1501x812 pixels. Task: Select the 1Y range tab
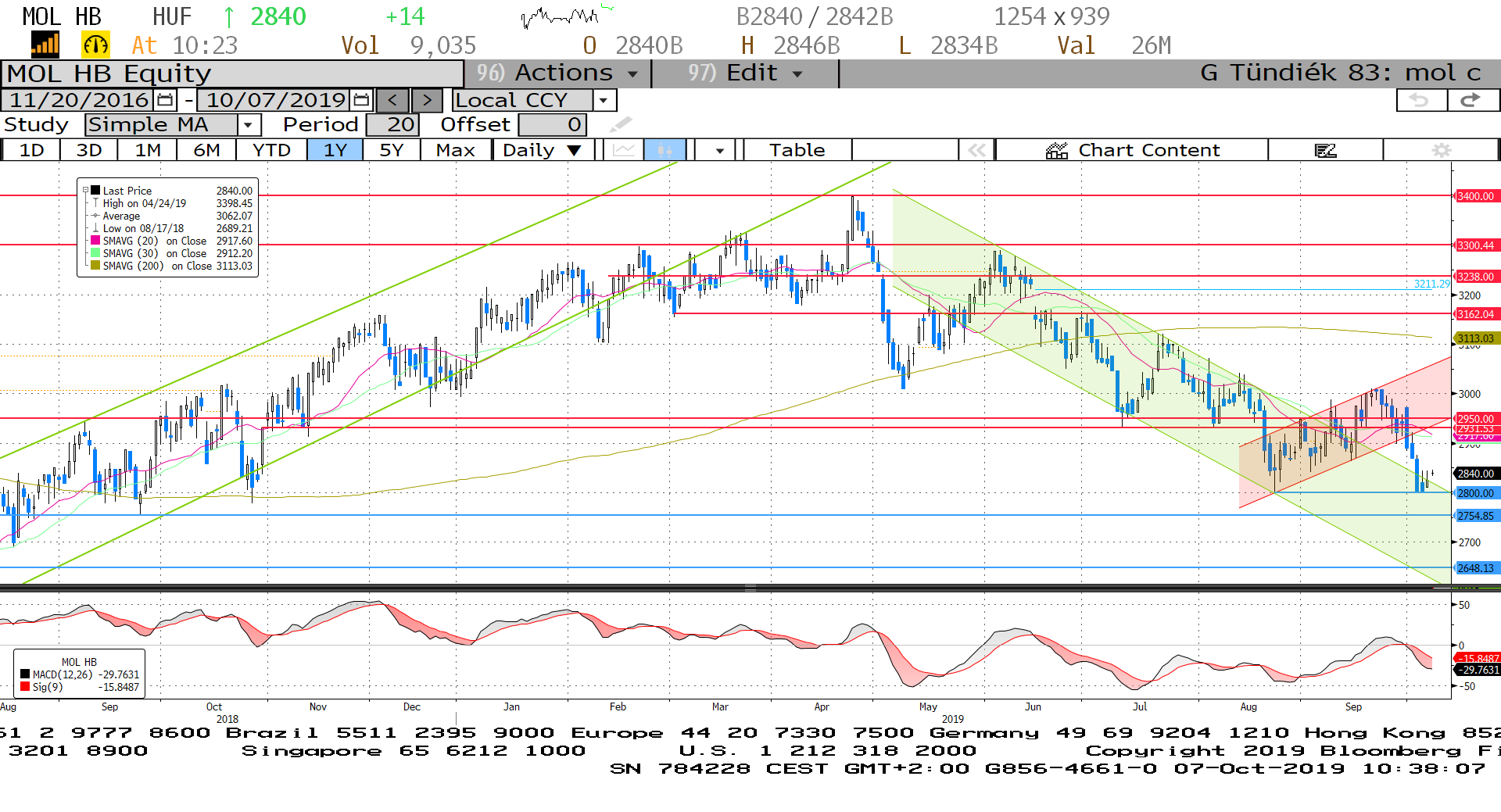click(x=335, y=149)
